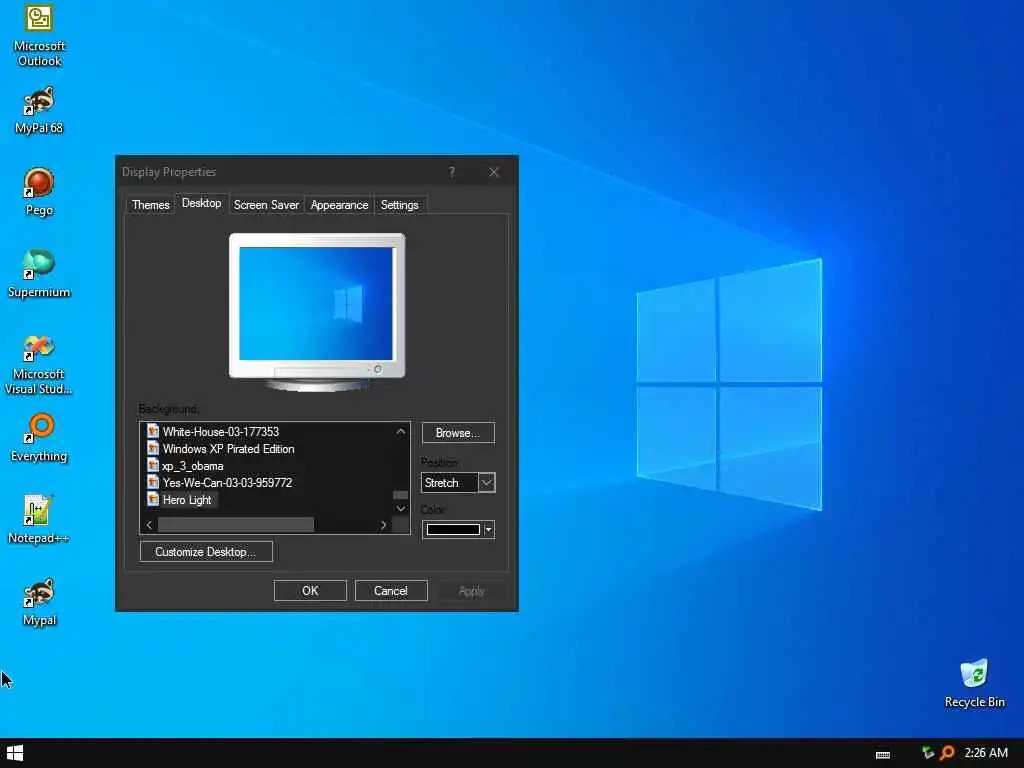The width and height of the screenshot is (1024, 768).
Task: Select the Mypal desktop shortcut
Action: (39, 602)
